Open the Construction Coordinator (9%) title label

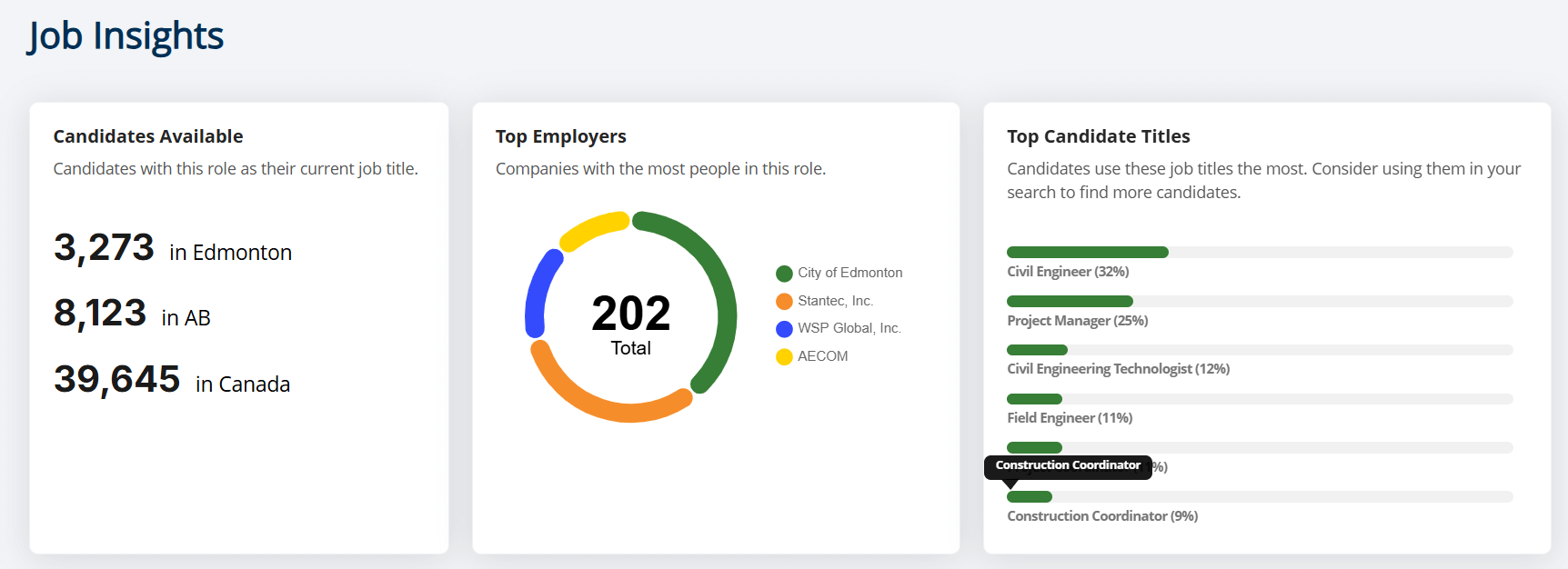pyautogui.click(x=1102, y=516)
